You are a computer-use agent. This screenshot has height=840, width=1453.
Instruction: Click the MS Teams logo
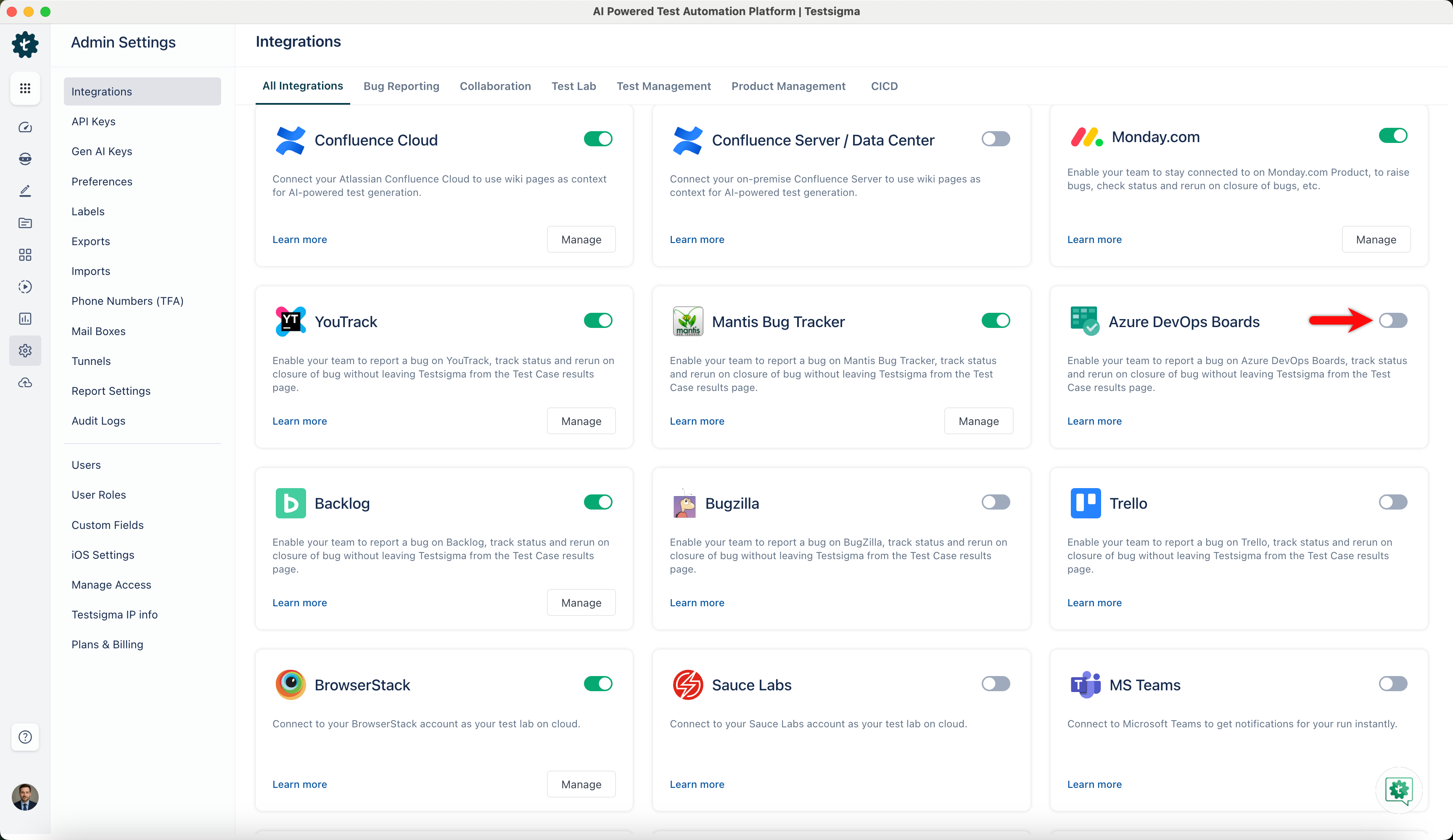[x=1085, y=685]
